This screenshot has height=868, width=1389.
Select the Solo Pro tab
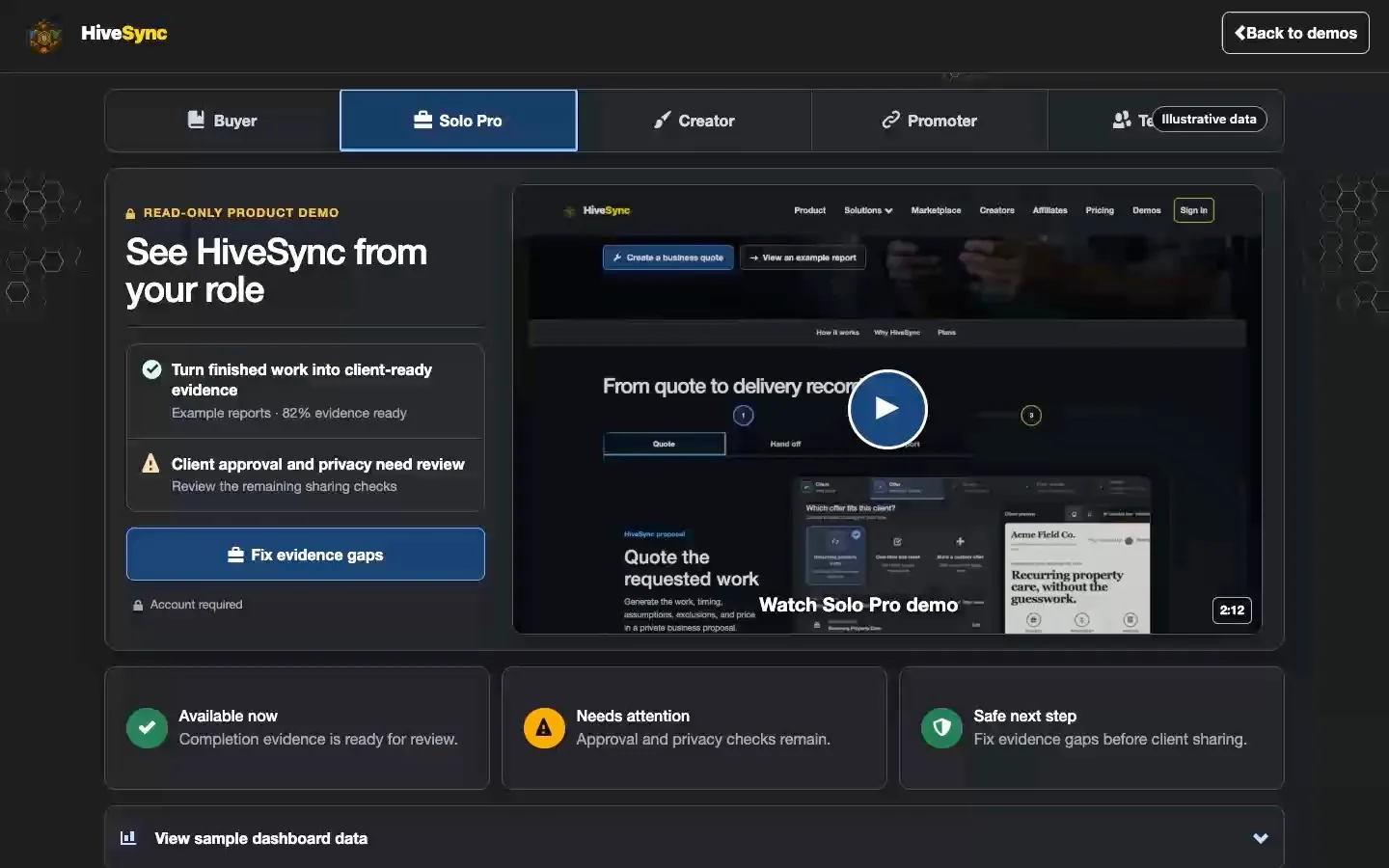[x=458, y=121]
